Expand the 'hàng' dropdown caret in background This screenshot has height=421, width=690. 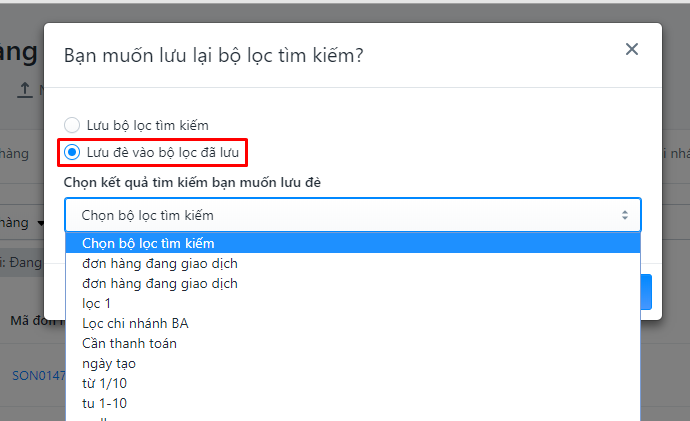[x=40, y=223]
